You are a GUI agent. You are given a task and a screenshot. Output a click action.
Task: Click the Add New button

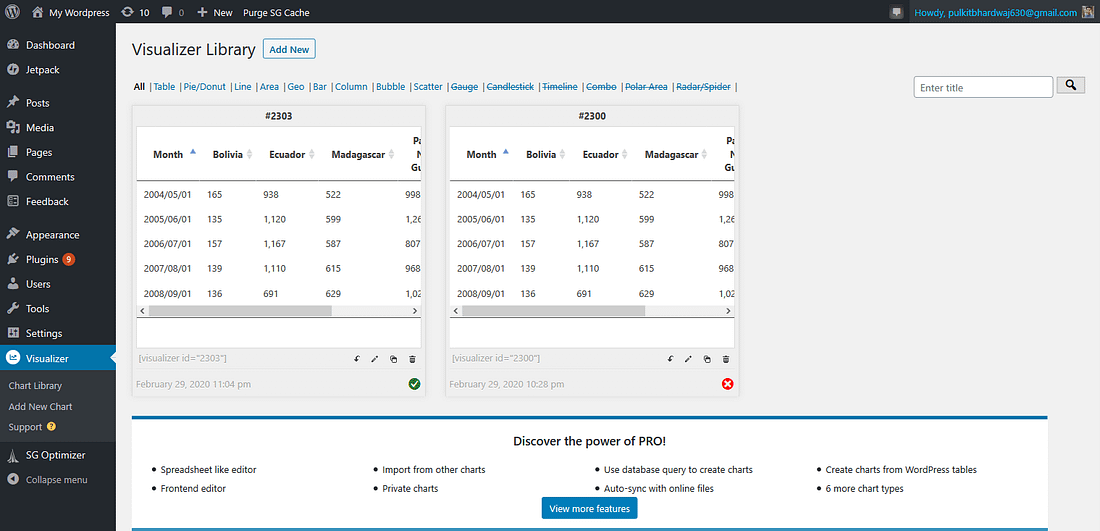[289, 49]
